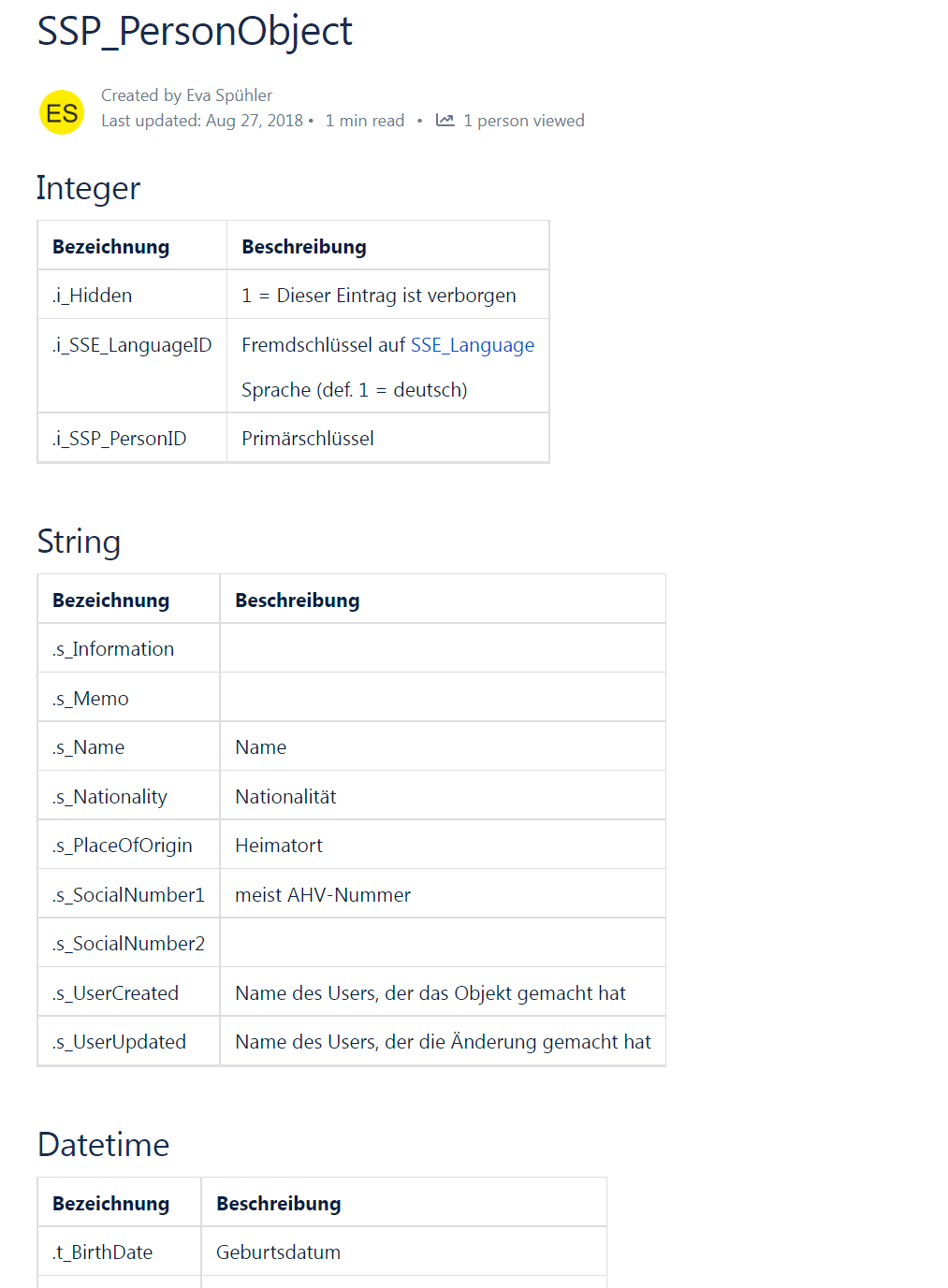Click the page views analytics icon
948x1288 pixels.
[445, 121]
